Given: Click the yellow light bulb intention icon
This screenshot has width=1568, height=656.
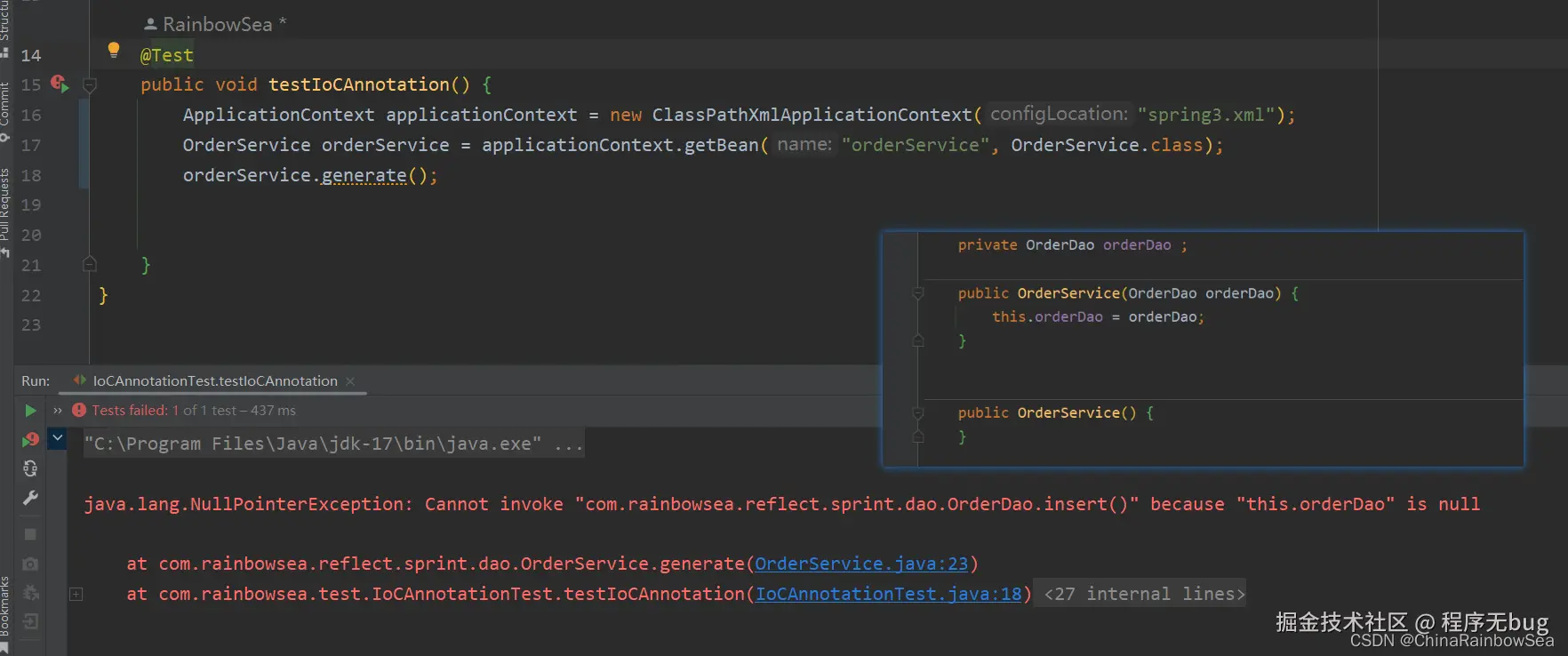Looking at the screenshot, I should [x=114, y=50].
